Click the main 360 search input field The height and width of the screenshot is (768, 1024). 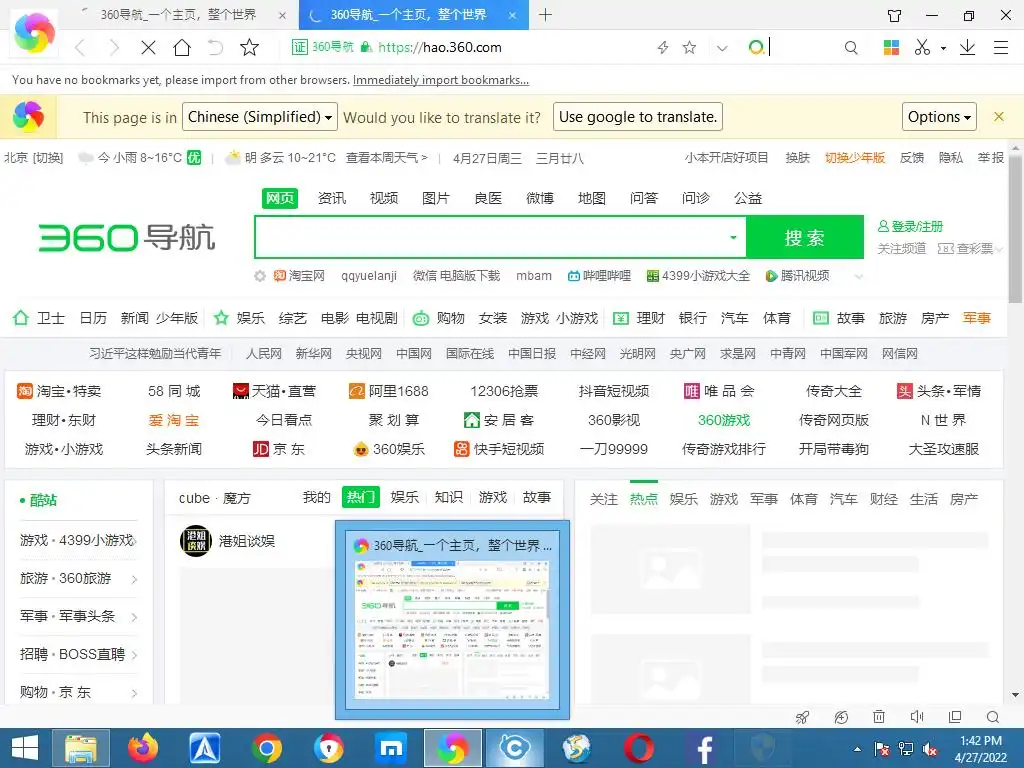(x=491, y=237)
